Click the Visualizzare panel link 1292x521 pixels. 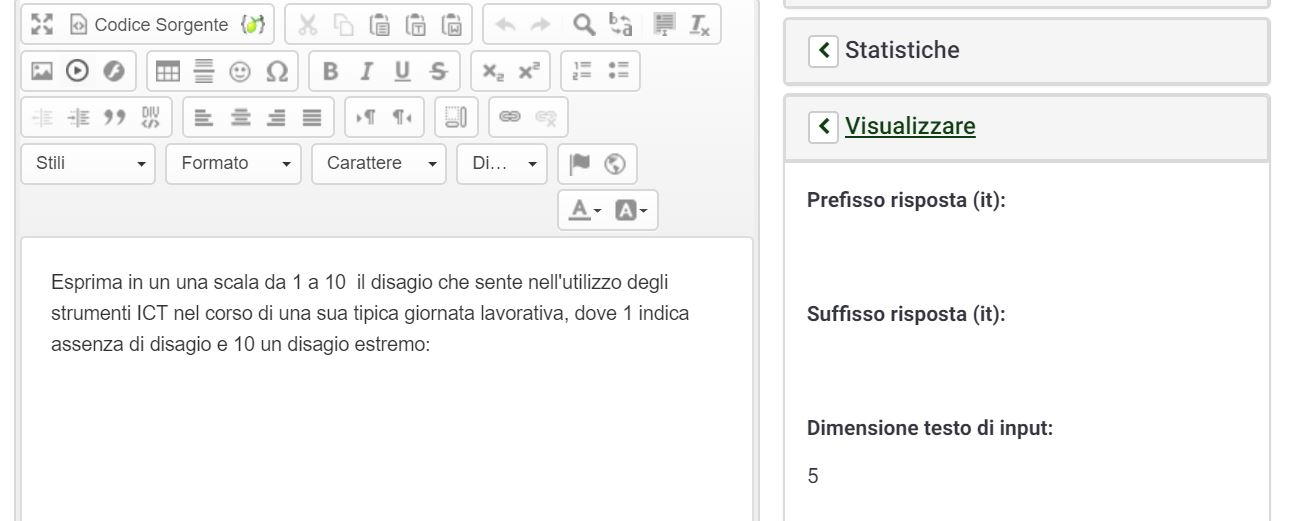[x=910, y=127]
